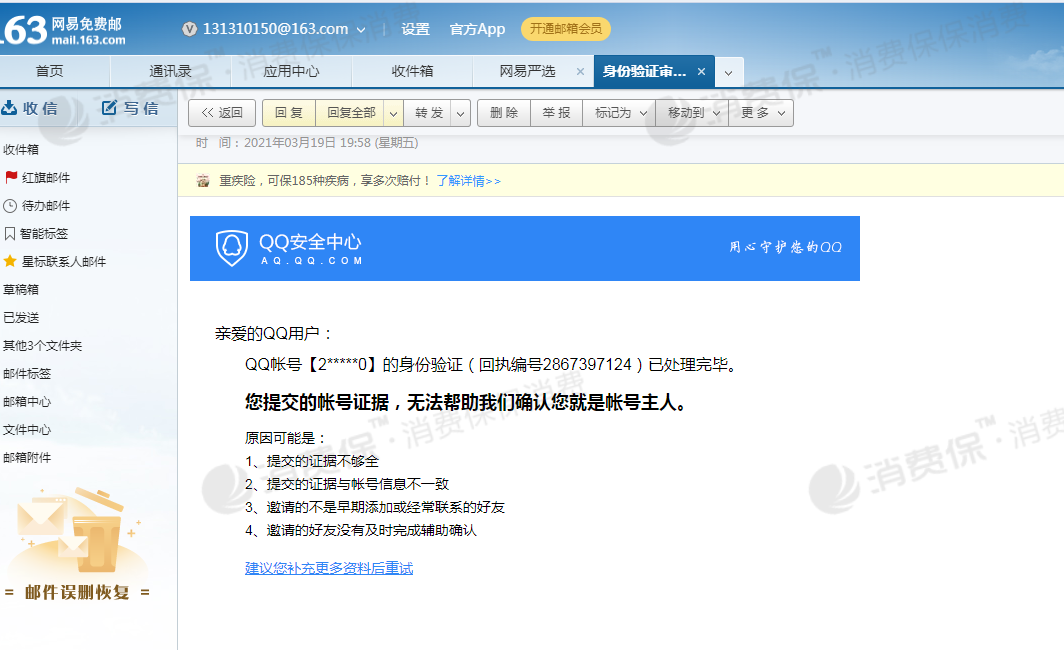1064x650 pixels.
Task: Expand the account dropdown next to the email address
Action: pos(361,30)
